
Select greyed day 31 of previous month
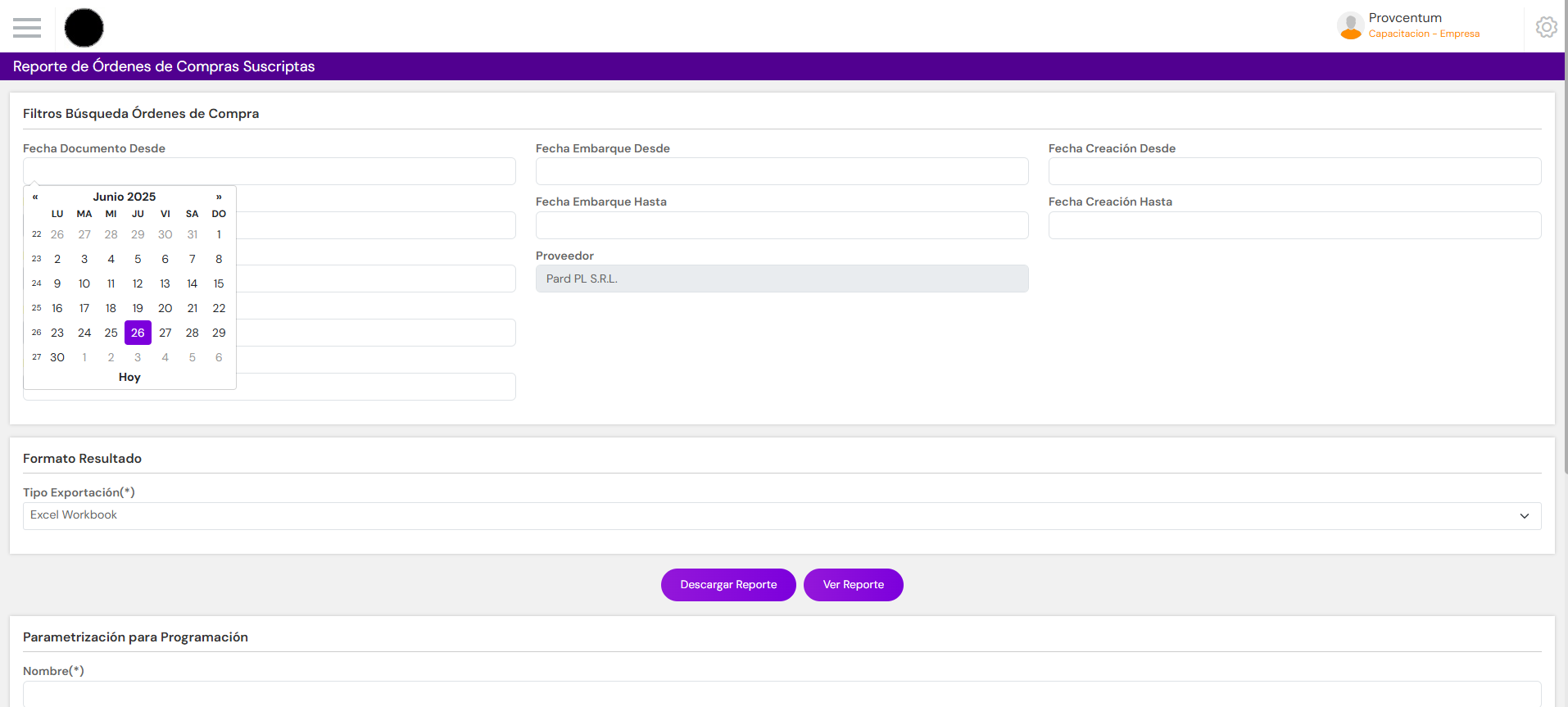click(193, 234)
